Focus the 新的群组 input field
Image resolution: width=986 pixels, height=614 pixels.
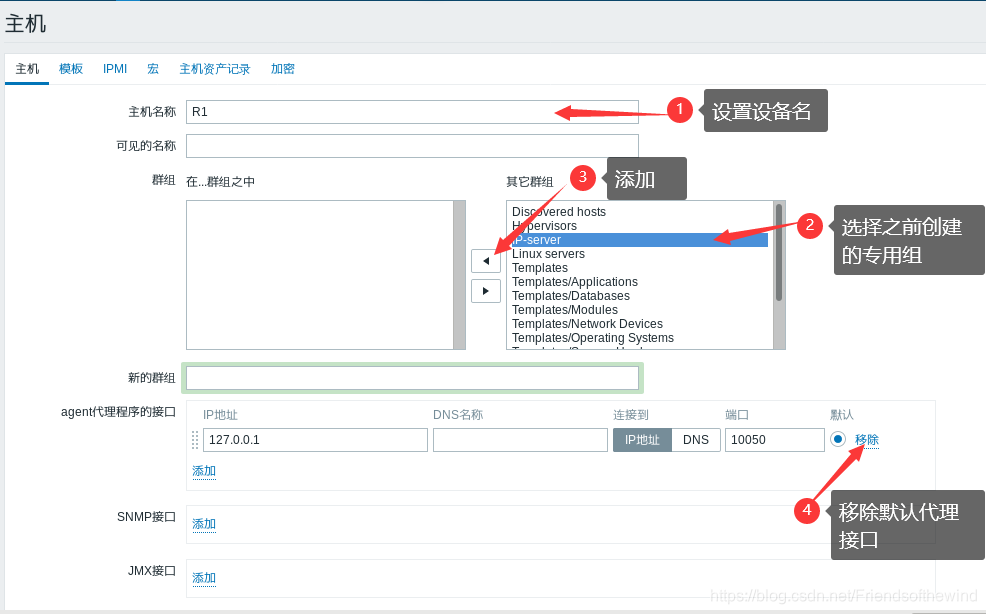coord(412,378)
